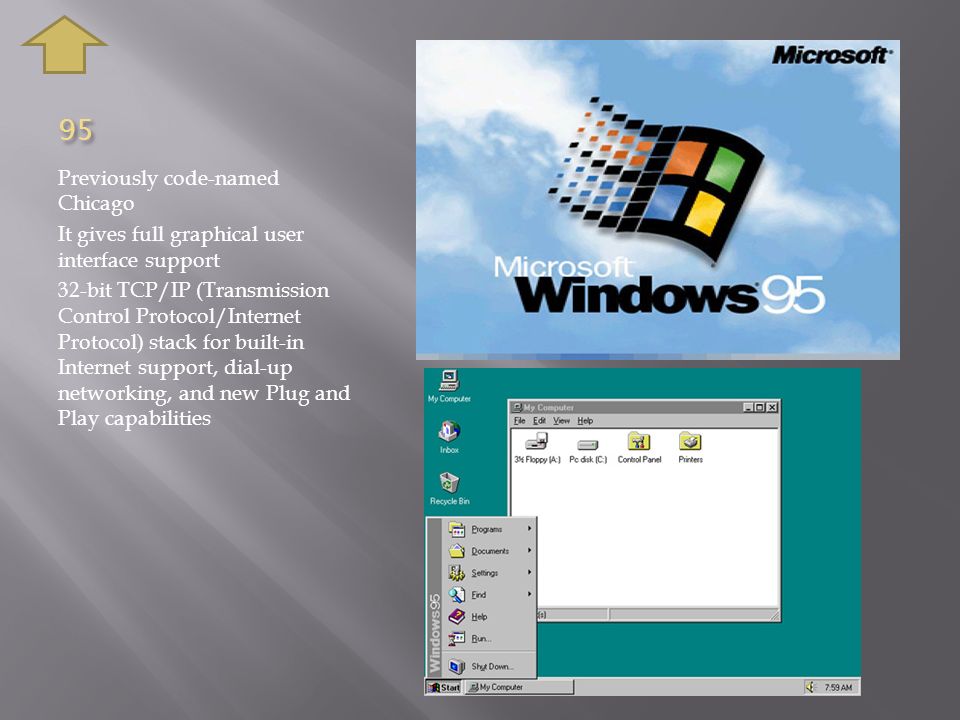
Task: Click the 7:59 AM taskbar clock
Action: tap(838, 687)
